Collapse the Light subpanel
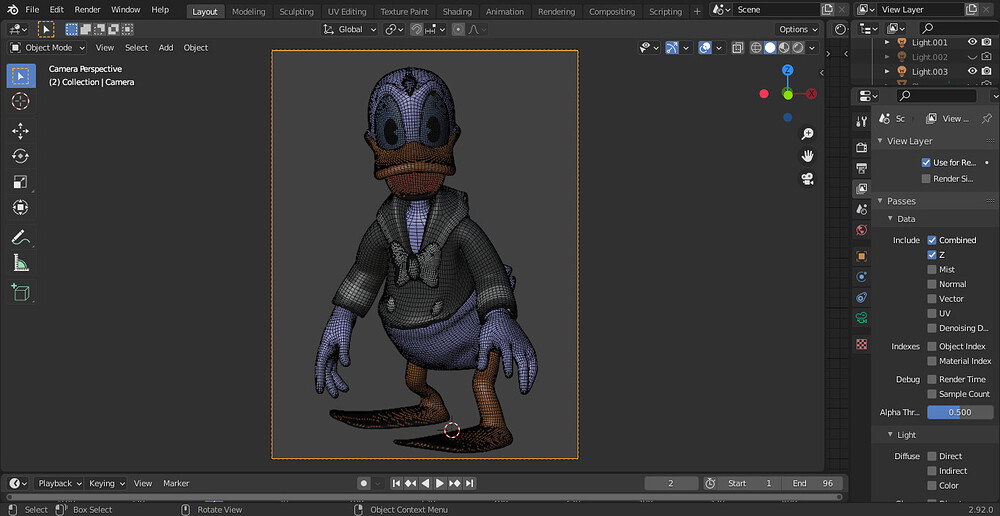Image resolution: width=1000 pixels, height=516 pixels. (x=891, y=435)
